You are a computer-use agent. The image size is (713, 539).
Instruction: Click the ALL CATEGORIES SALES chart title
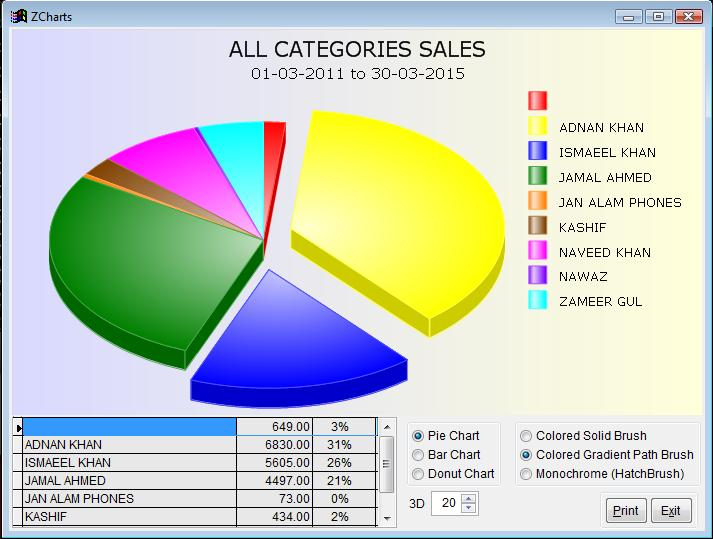(357, 49)
